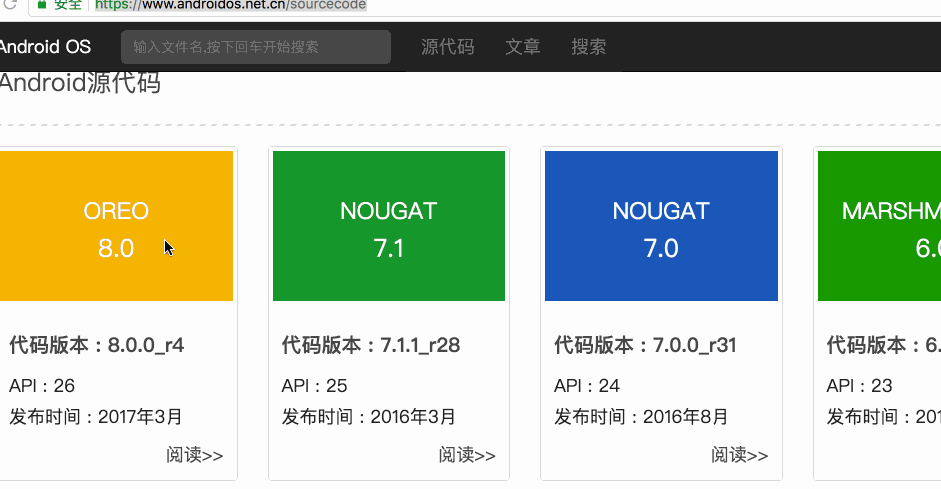This screenshot has height=489, width=941.
Task: Click 阅读>> link under the 7.0.0_r31 card
Action: 739,455
